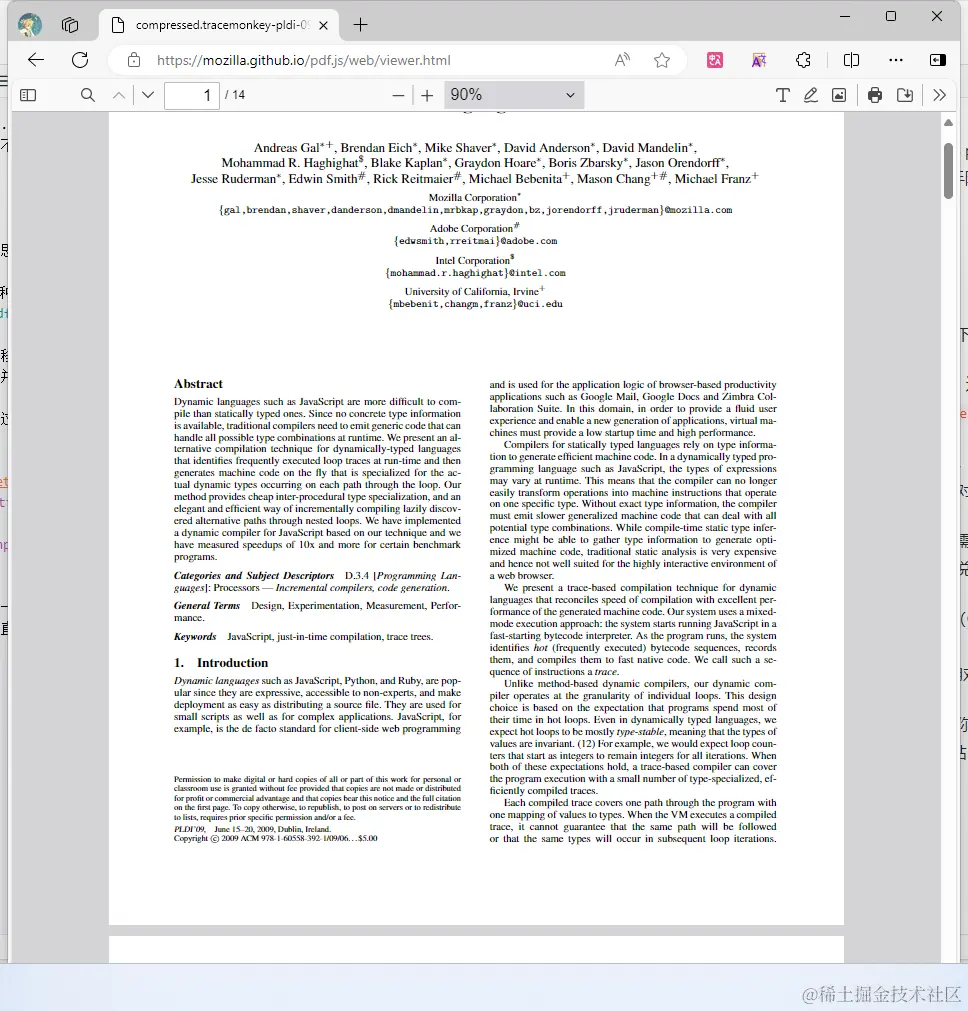Image resolution: width=968 pixels, height=1011 pixels.
Task: Close the compressed.tracemonkey-pldi tab
Action: 324,25
